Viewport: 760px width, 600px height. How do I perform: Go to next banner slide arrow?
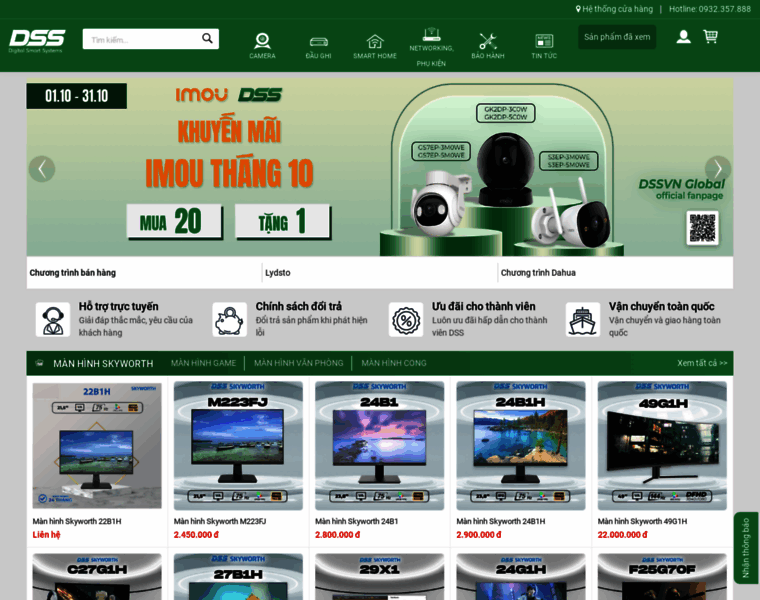point(717,169)
